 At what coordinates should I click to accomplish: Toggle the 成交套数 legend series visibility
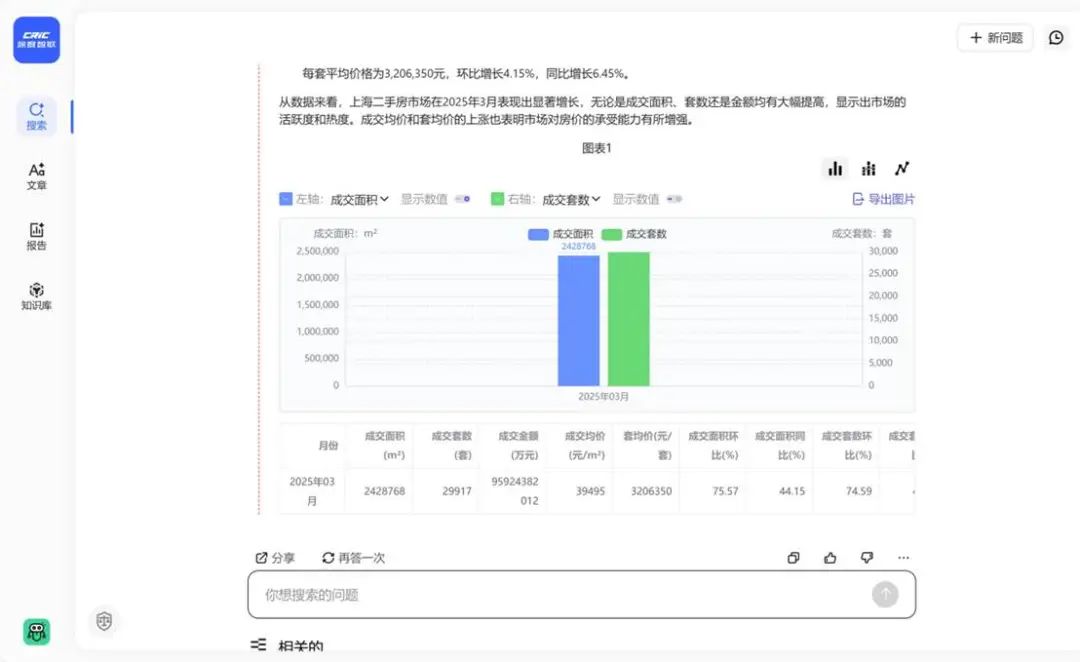634,234
